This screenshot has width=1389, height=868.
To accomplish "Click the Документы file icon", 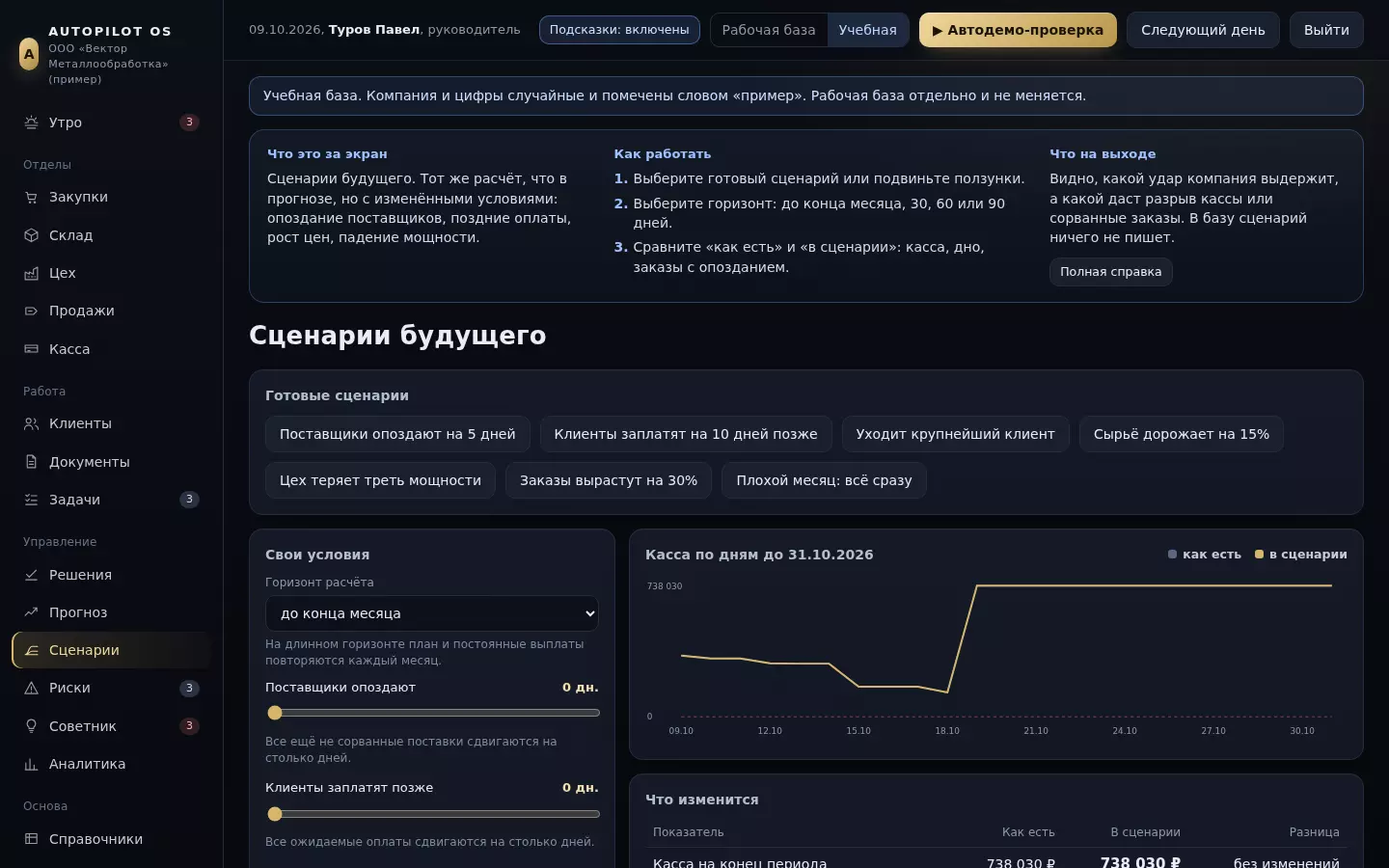I will click(31, 462).
